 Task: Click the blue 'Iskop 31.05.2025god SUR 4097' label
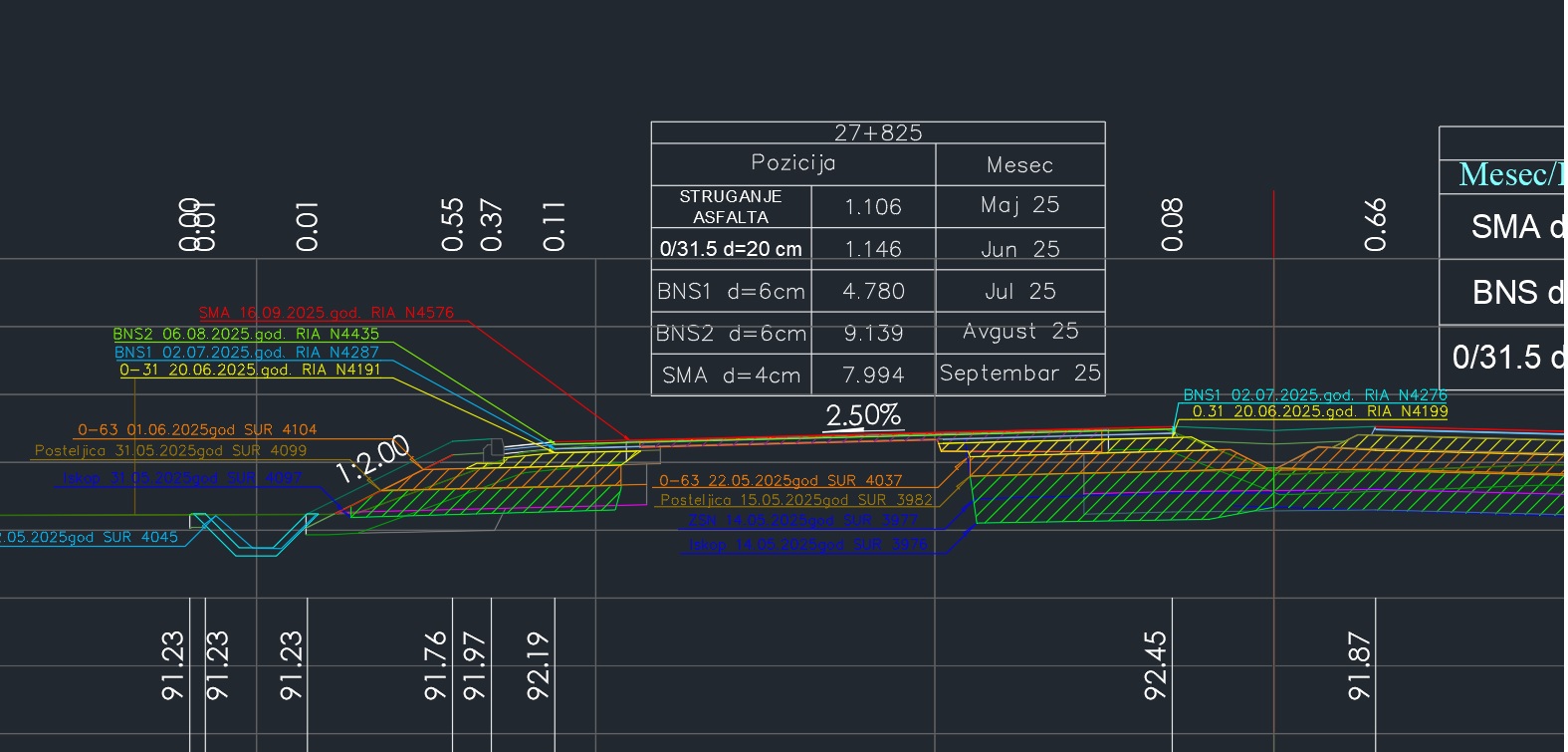[182, 478]
